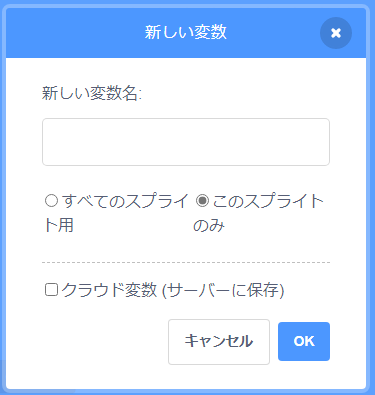Choose the このスプライトのみ radio button
This screenshot has width=375, height=395.
[202, 201]
